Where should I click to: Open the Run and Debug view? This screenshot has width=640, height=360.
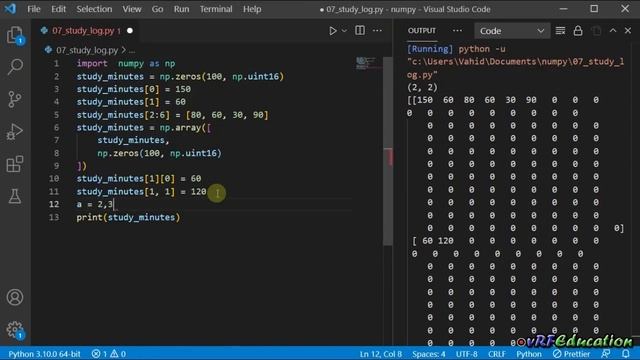(15, 131)
